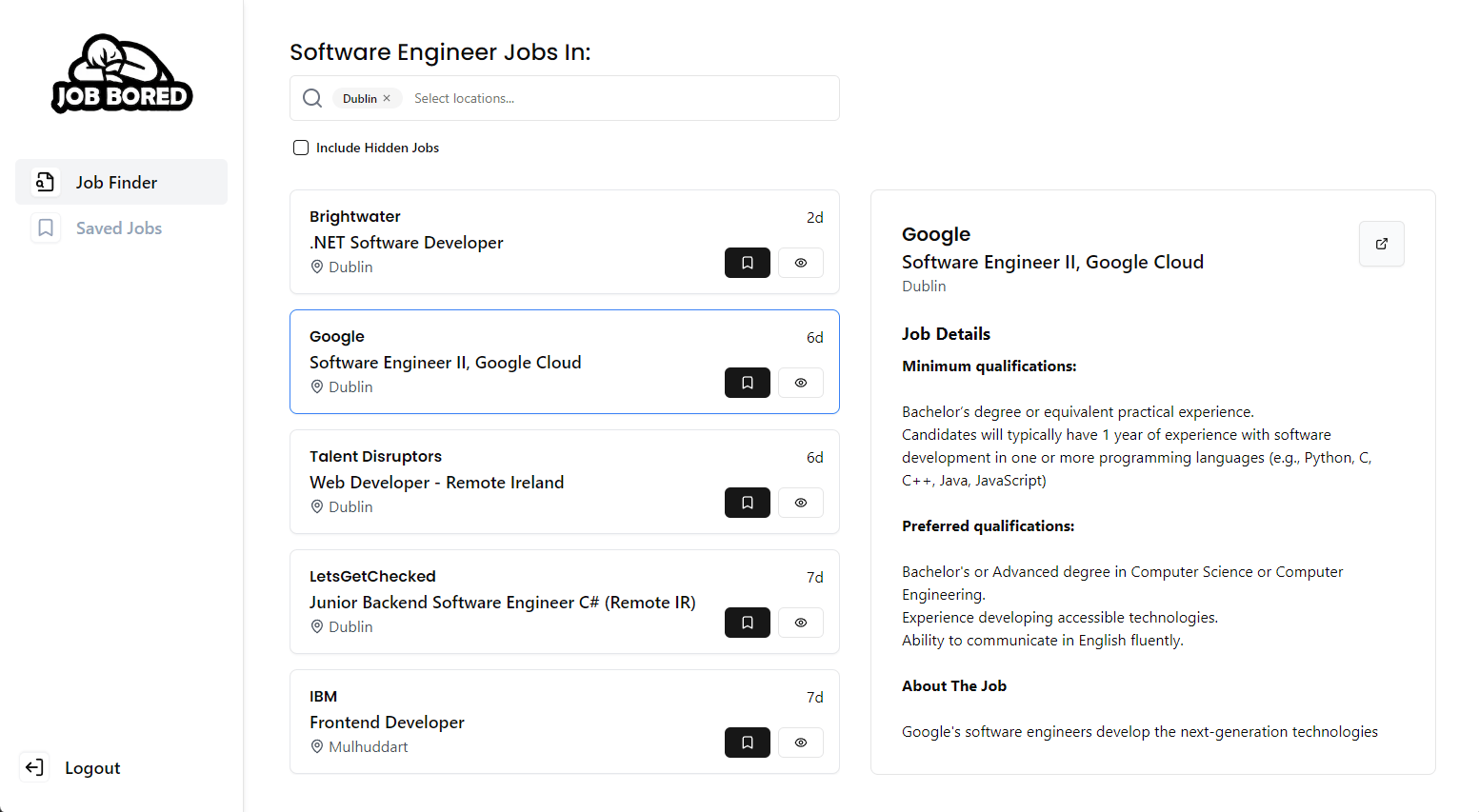The image size is (1479, 812).
Task: Click the About The Job heading
Action: [954, 685]
